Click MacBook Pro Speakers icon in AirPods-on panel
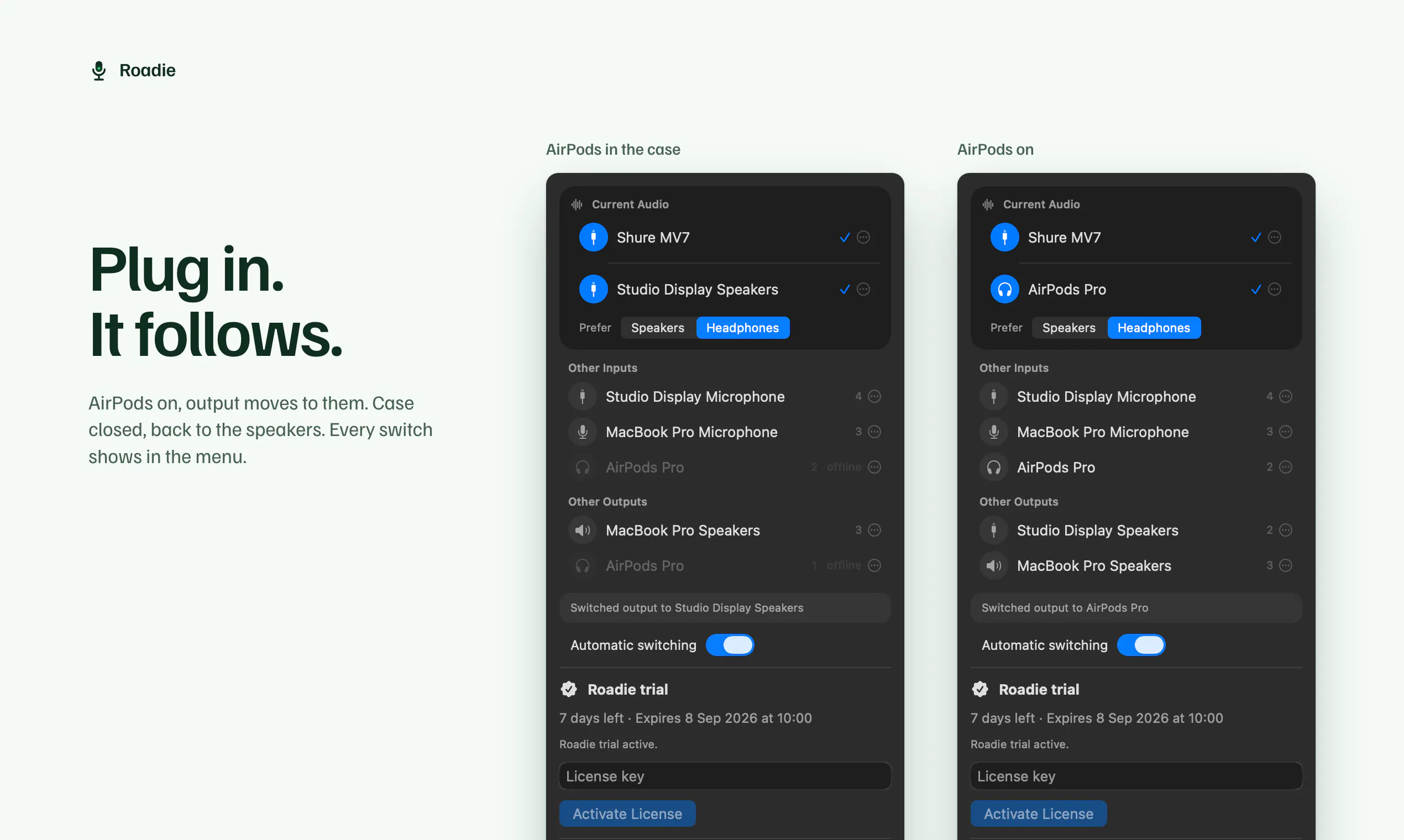The height and width of the screenshot is (840, 1404). (x=994, y=566)
